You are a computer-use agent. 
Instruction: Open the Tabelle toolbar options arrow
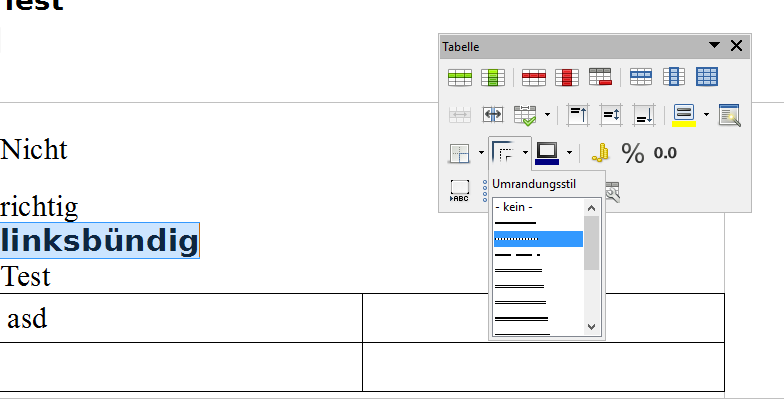[x=714, y=46]
